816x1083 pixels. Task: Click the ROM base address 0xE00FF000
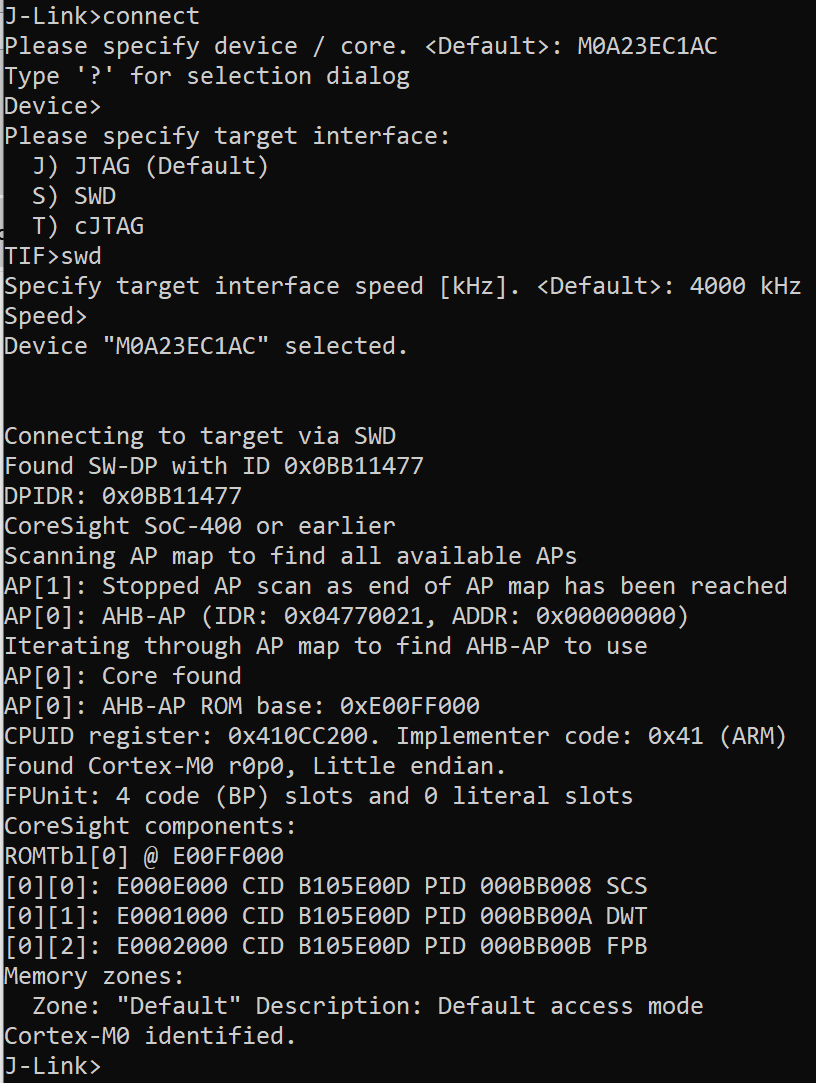point(409,706)
